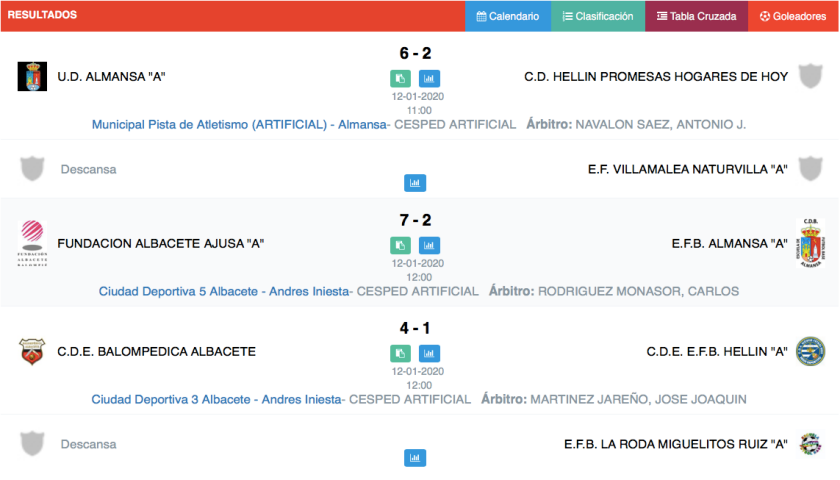Open green report icon for the 4 - 1 match
Screen dimensions: 840x480
pos(400,353)
